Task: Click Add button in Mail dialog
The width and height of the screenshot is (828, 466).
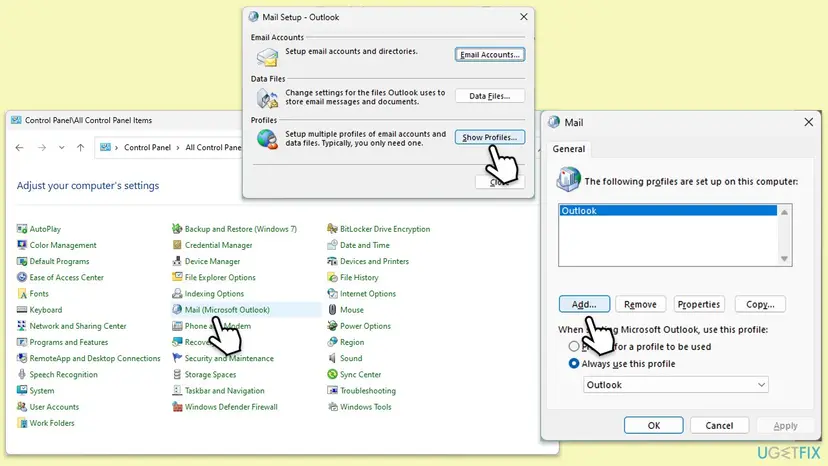Action: click(x=584, y=304)
